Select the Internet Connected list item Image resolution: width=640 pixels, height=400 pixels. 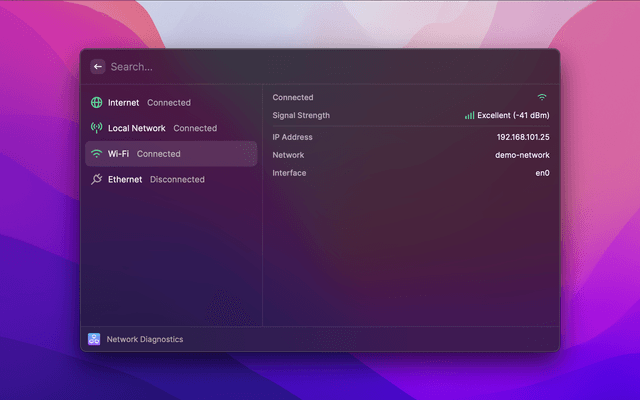click(170, 103)
